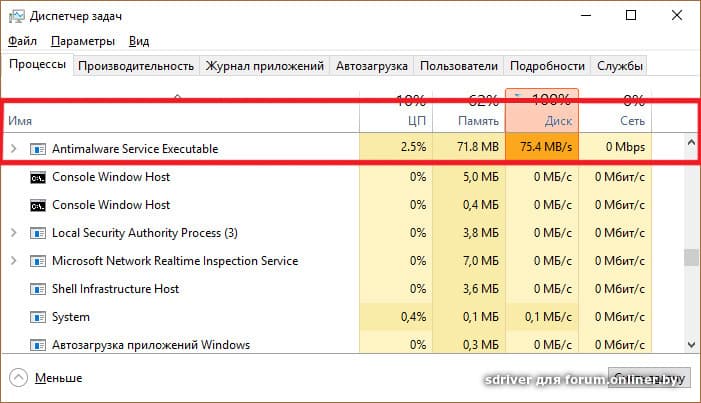Click the first Console Window Host icon
This screenshot has width=701, height=403.
pyautogui.click(x=38, y=177)
